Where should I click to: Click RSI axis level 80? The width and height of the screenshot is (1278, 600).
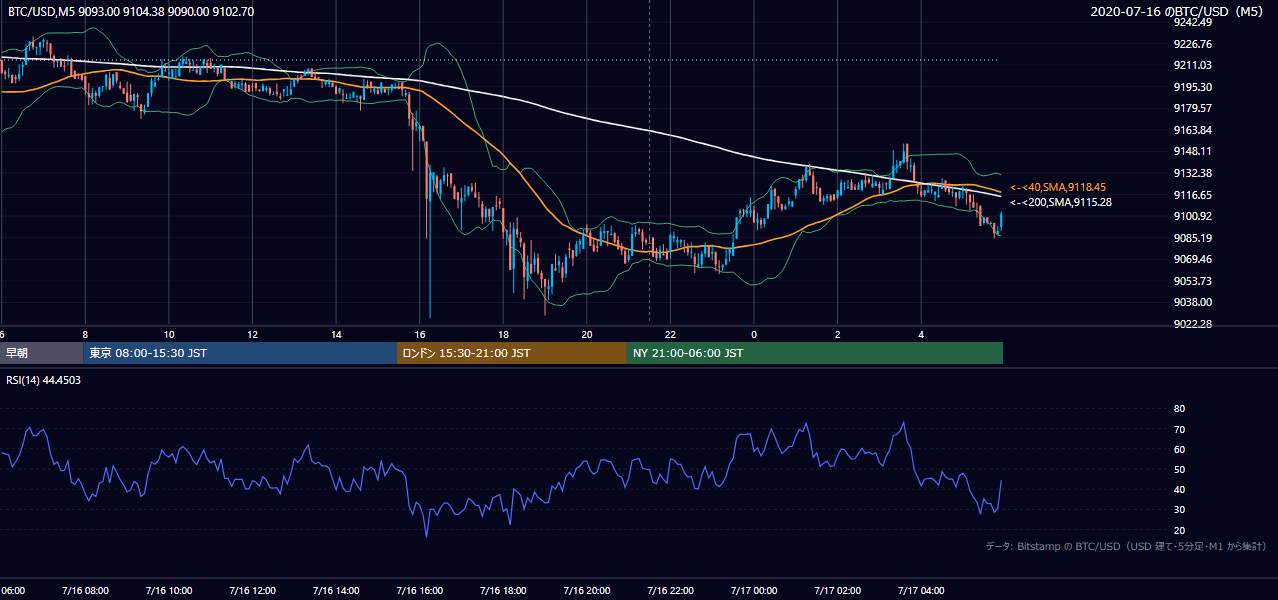click(x=1179, y=409)
